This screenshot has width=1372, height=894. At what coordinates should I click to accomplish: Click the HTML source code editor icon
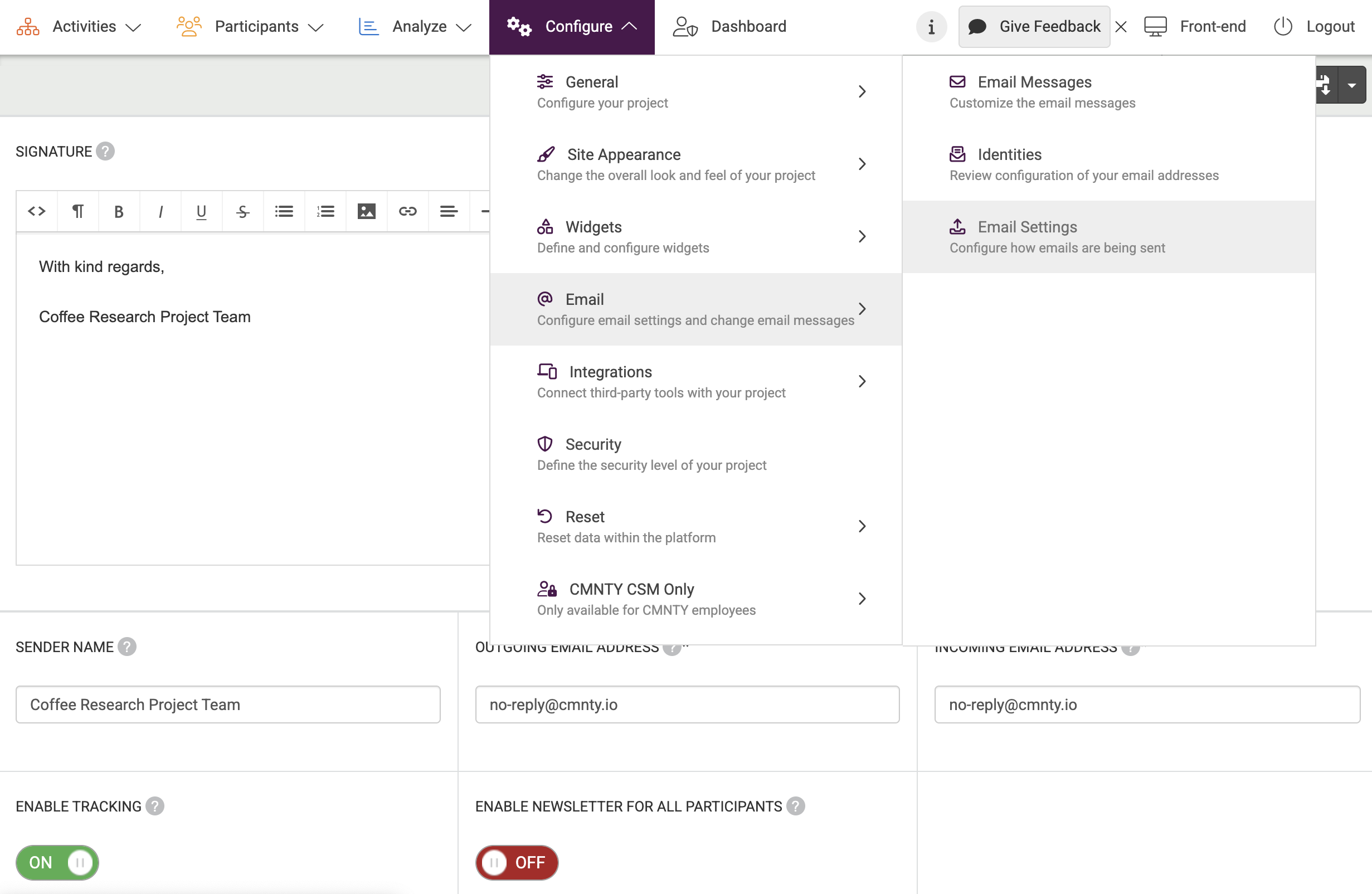[37, 212]
